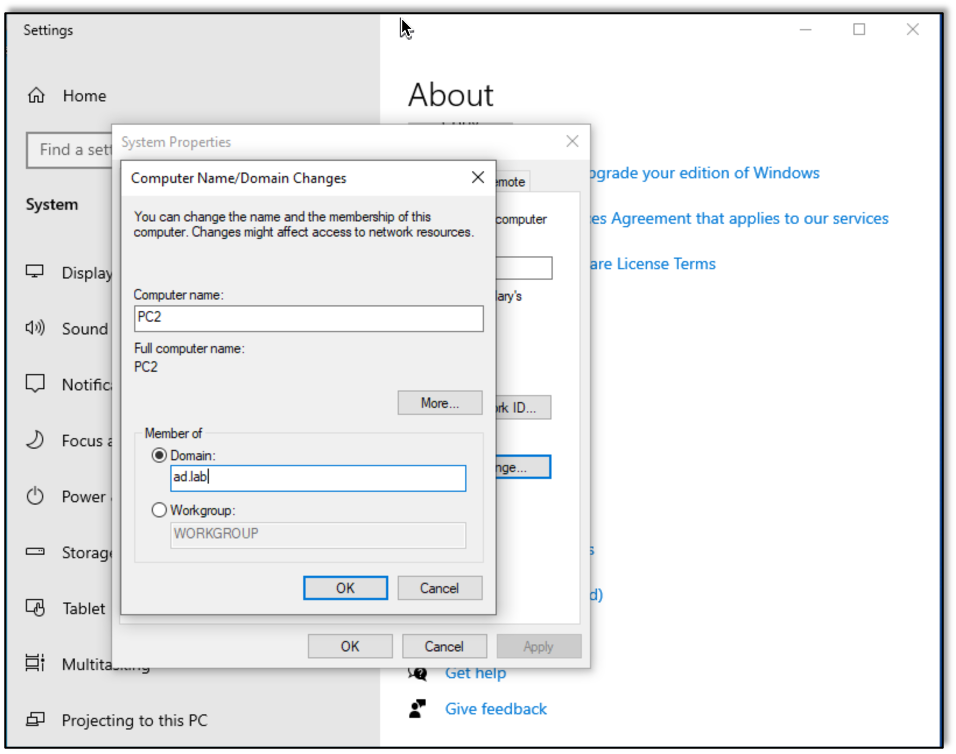Viewport: 956px width, 754px height.
Task: Click the Multitasking windows icon
Action: click(x=35, y=664)
